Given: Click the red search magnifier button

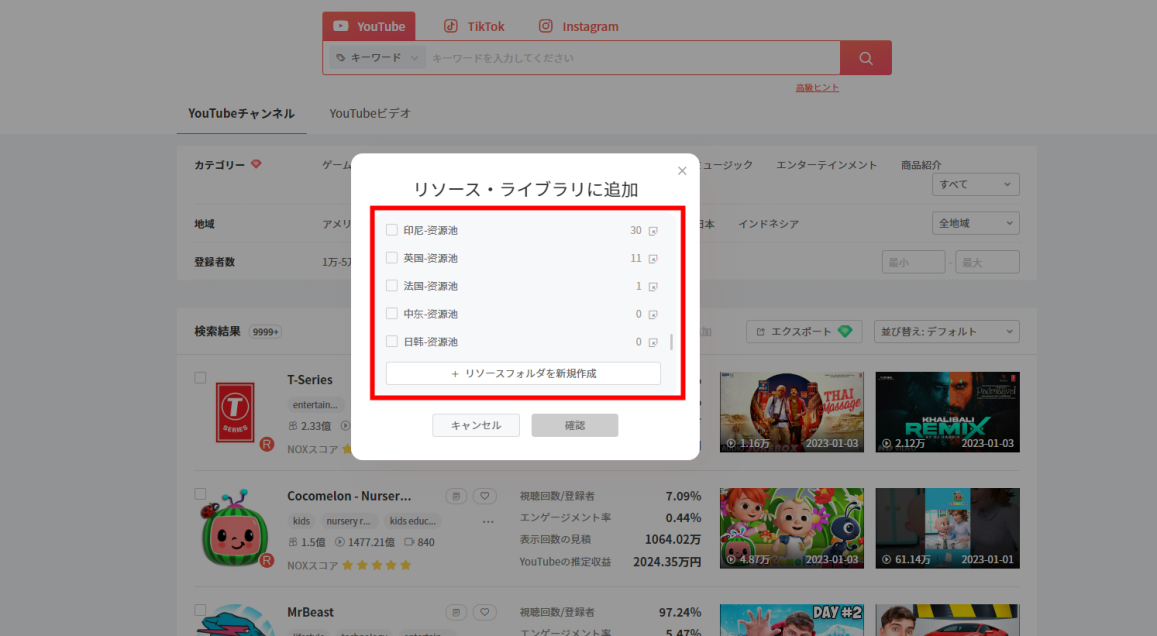Looking at the screenshot, I should tap(866, 58).
